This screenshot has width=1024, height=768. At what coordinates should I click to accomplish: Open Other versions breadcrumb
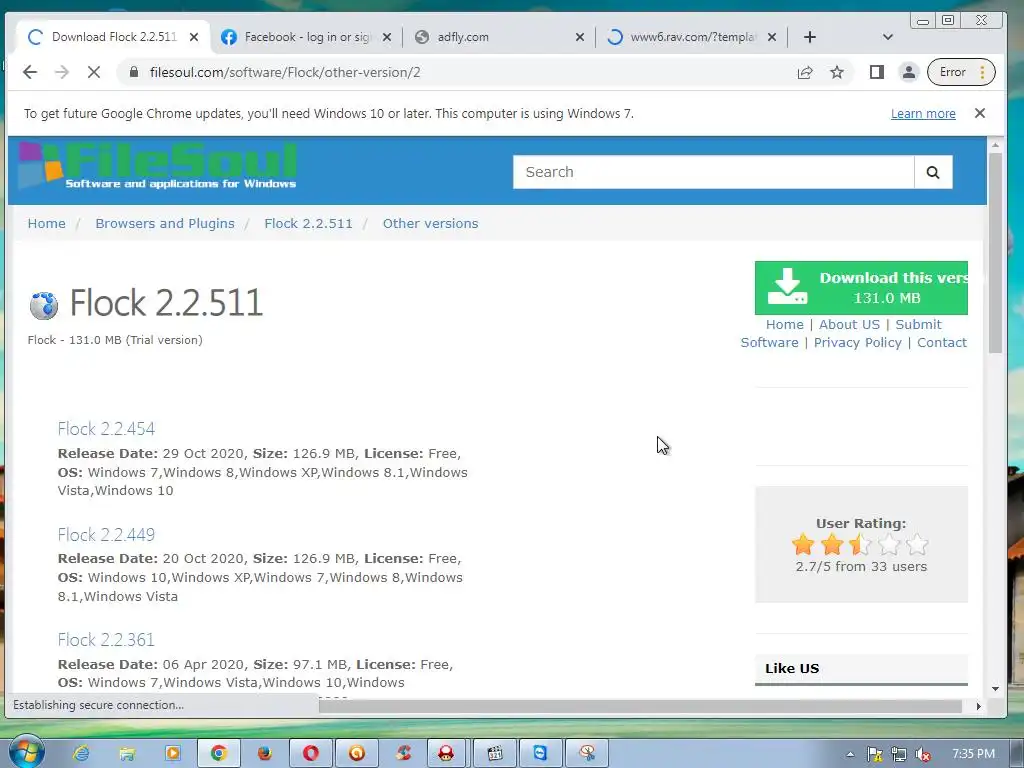click(430, 223)
